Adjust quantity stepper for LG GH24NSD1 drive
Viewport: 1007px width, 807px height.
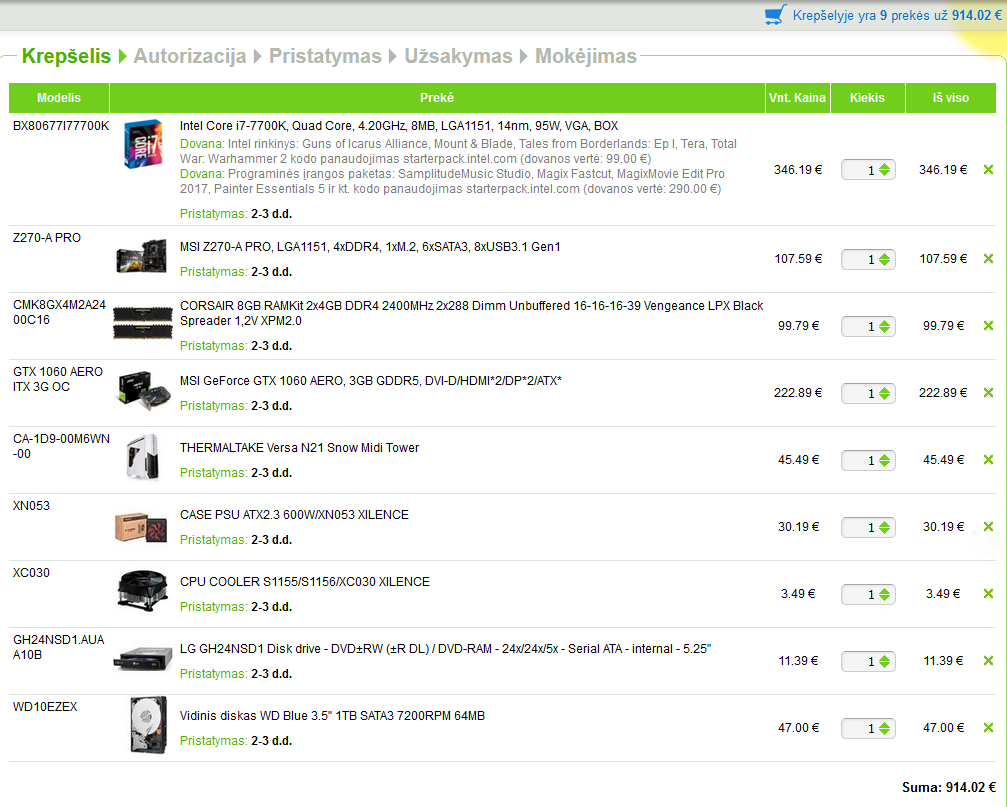click(884, 661)
